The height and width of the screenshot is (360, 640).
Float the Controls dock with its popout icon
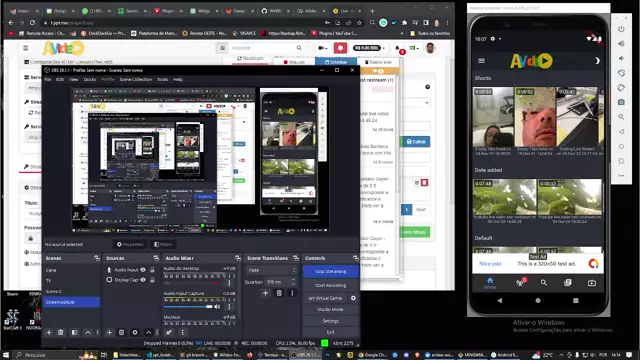356,258
